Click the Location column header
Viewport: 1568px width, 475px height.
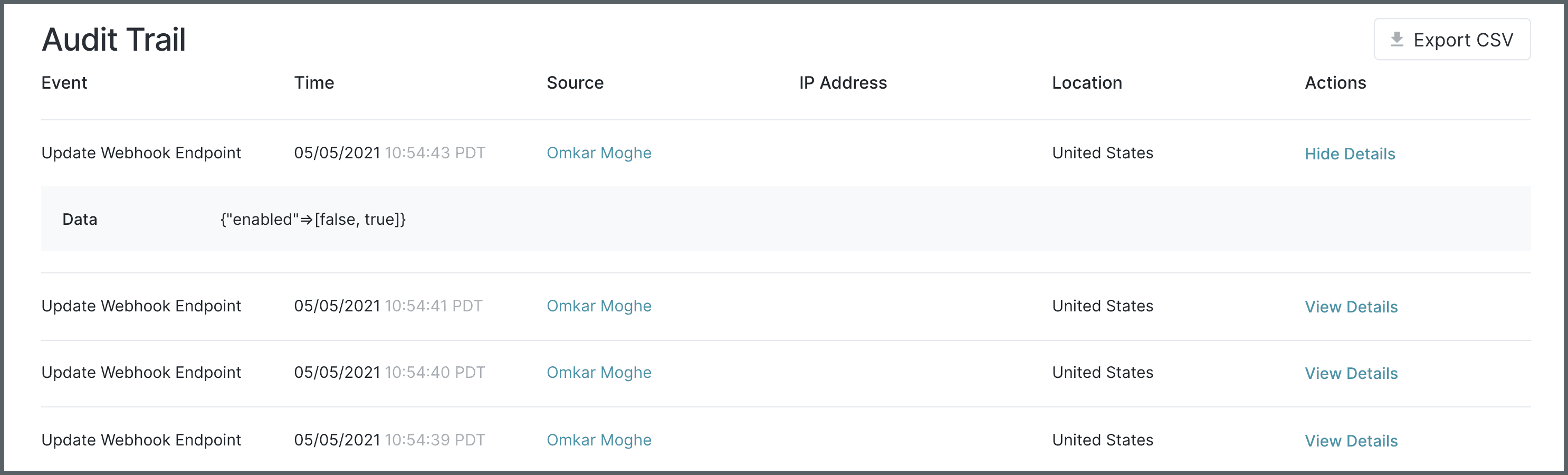(x=1086, y=83)
